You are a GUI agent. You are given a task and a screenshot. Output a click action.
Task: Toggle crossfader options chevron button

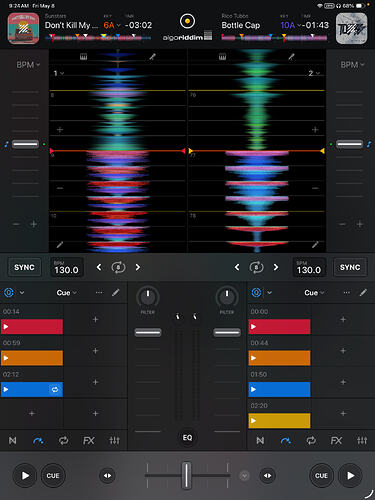click(x=244, y=476)
